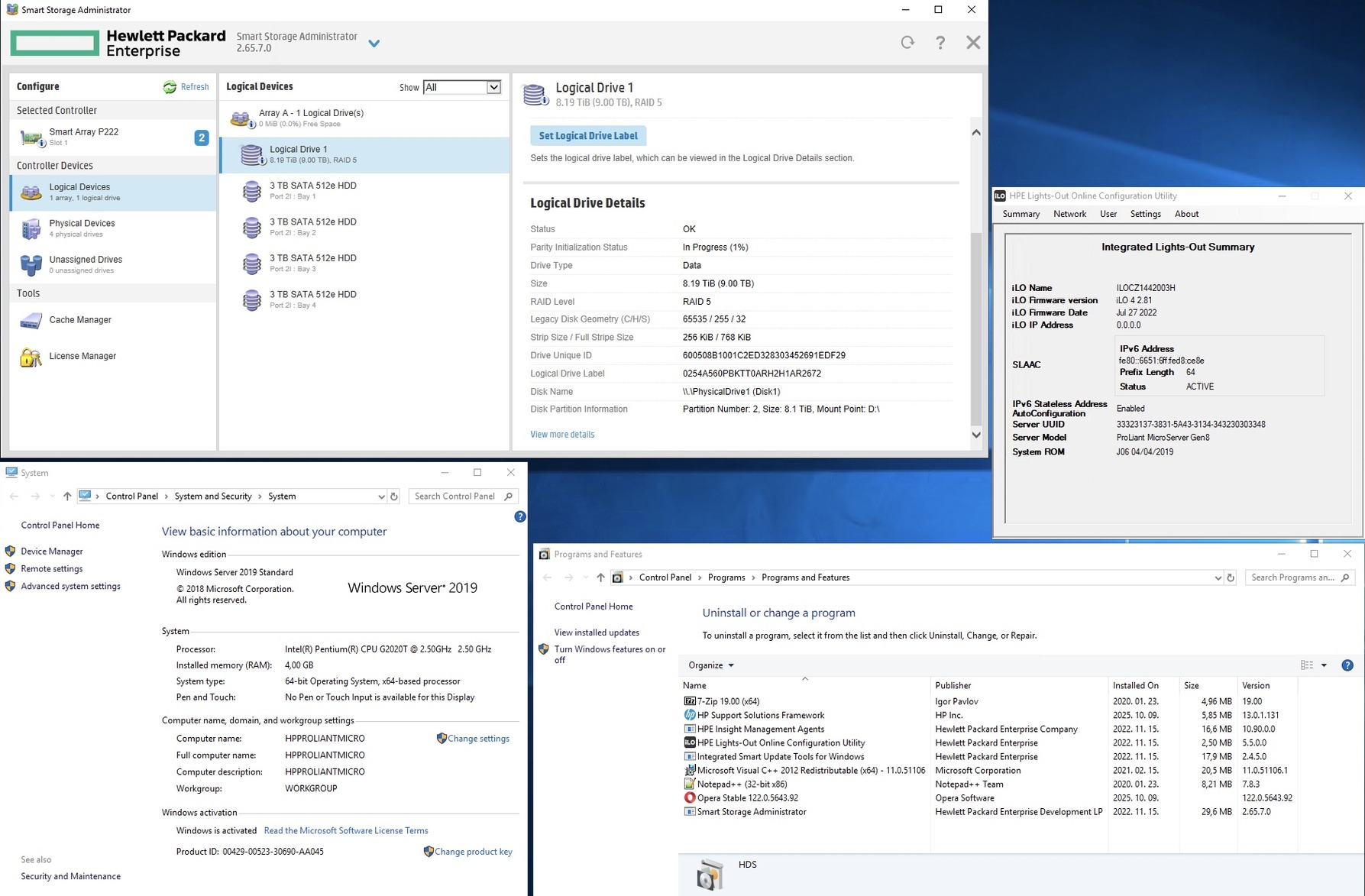The image size is (1365, 896).
Task: Click the up arrow in System window navigation
Action: tap(67, 497)
